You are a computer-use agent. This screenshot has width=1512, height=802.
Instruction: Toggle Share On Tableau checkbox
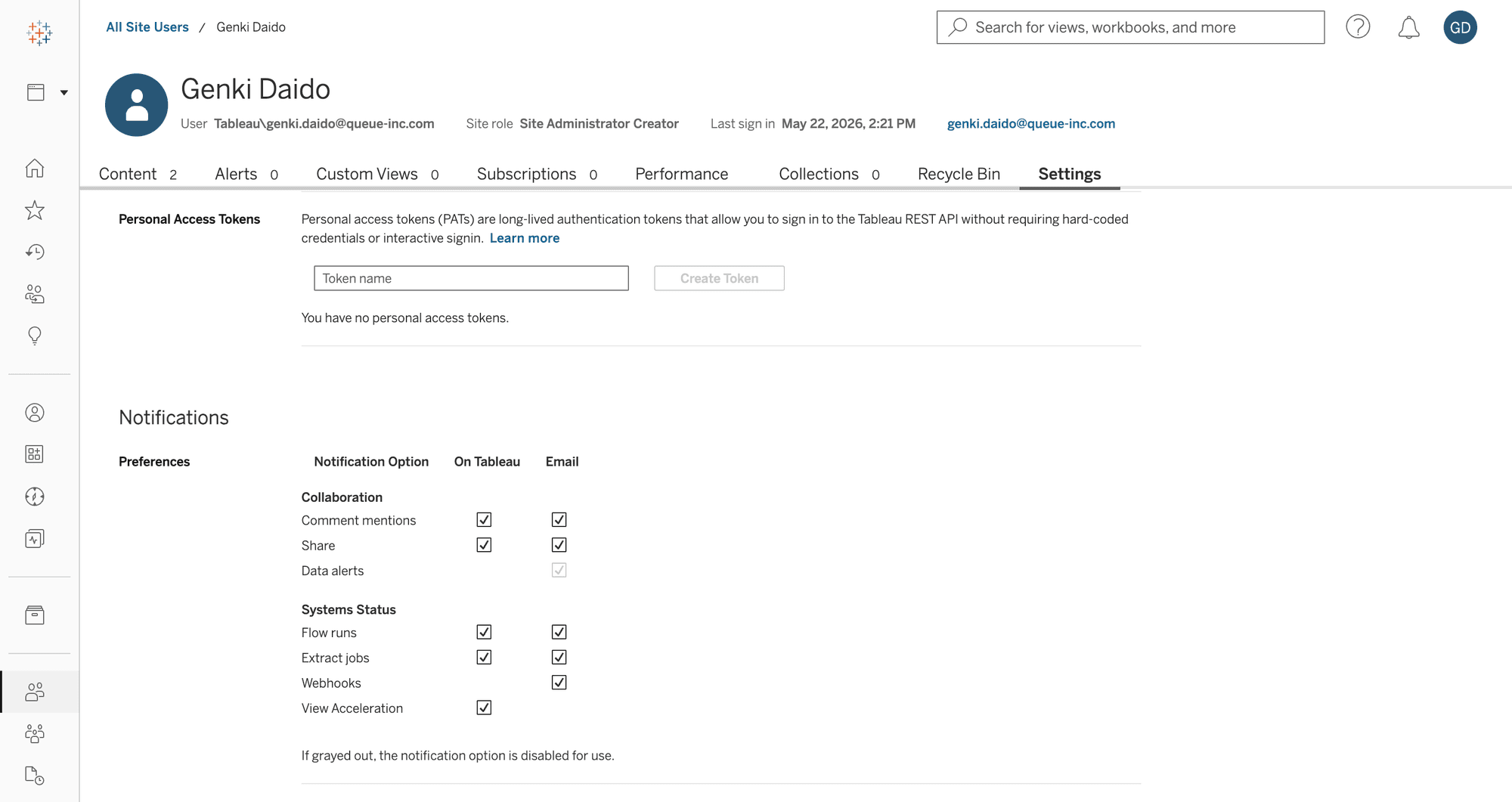484,545
